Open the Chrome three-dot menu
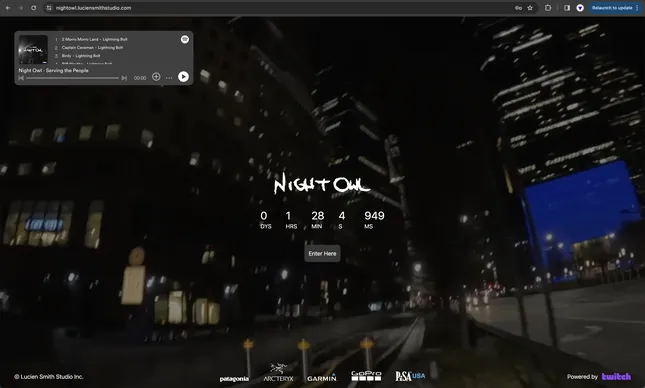Image resolution: width=645 pixels, height=388 pixels. pos(637,8)
